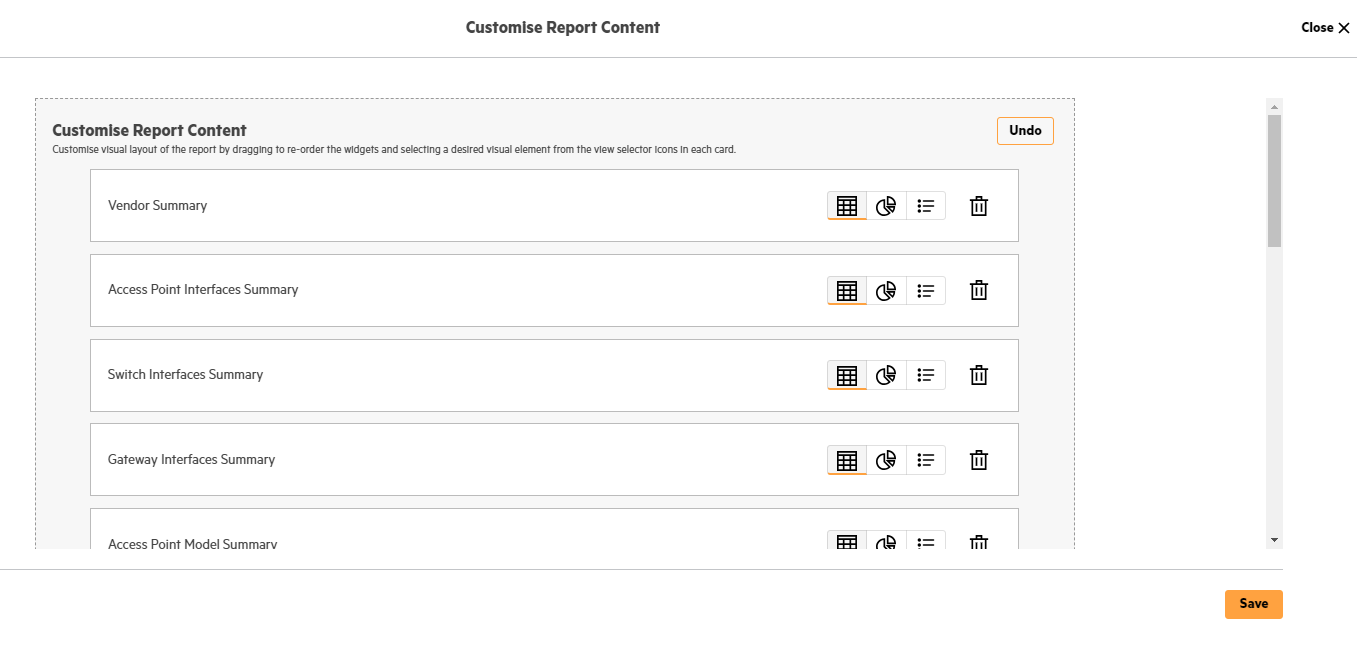Screen dimensions: 1357x645
Task: Delete the Switch Interfaces Summary widget
Action: click(x=979, y=375)
